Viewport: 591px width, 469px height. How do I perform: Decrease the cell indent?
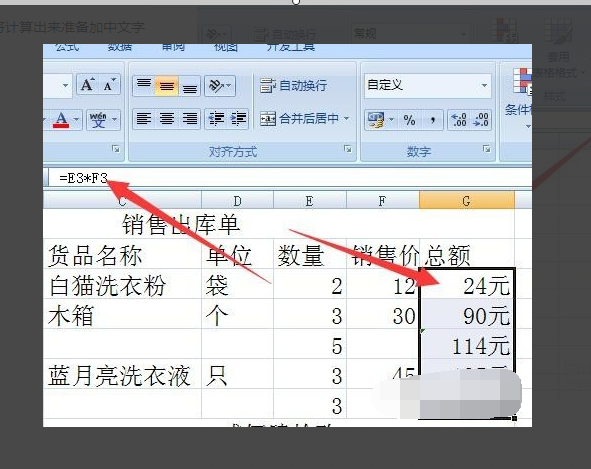point(216,119)
